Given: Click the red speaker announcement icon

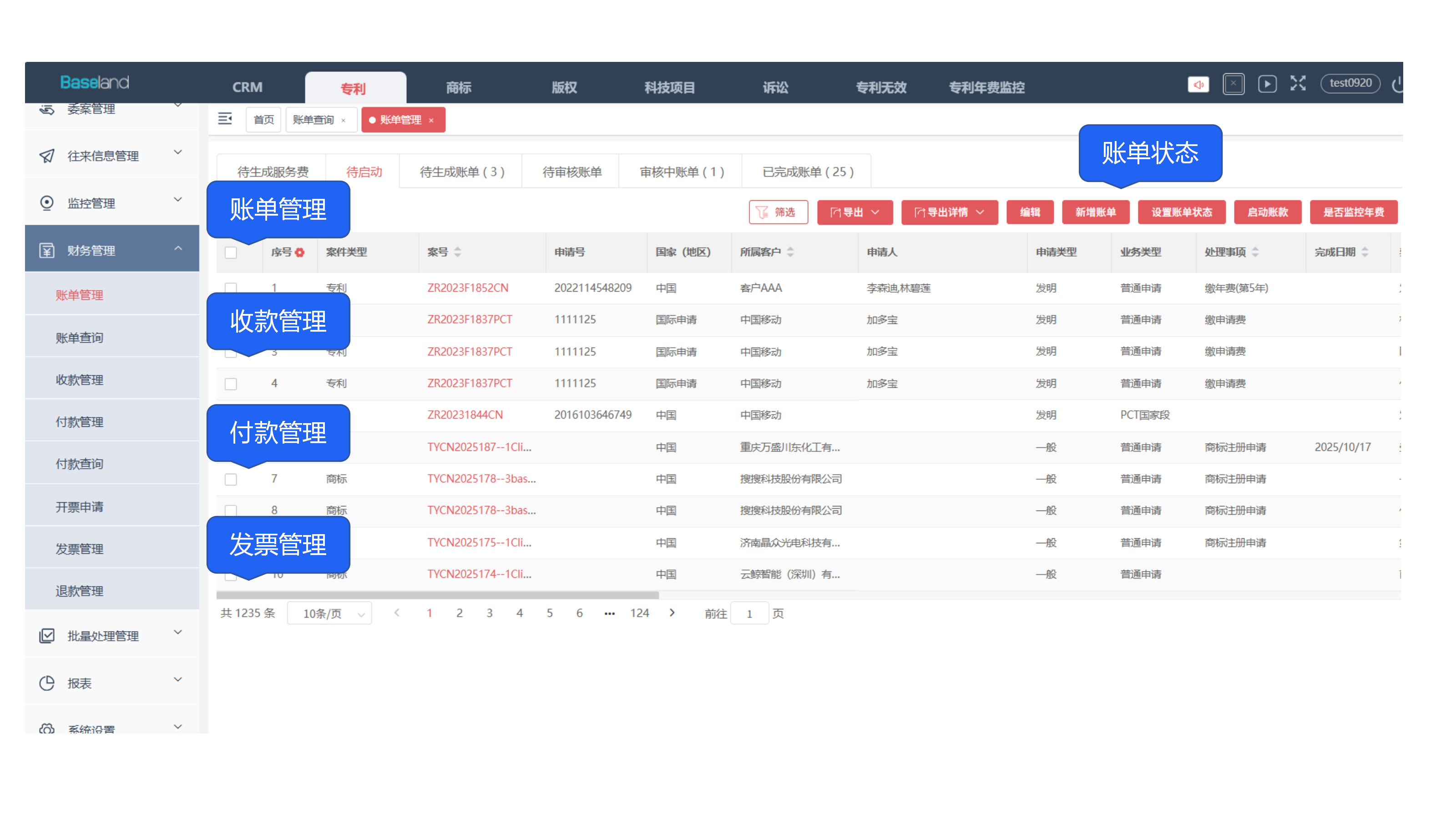Looking at the screenshot, I should (1198, 85).
